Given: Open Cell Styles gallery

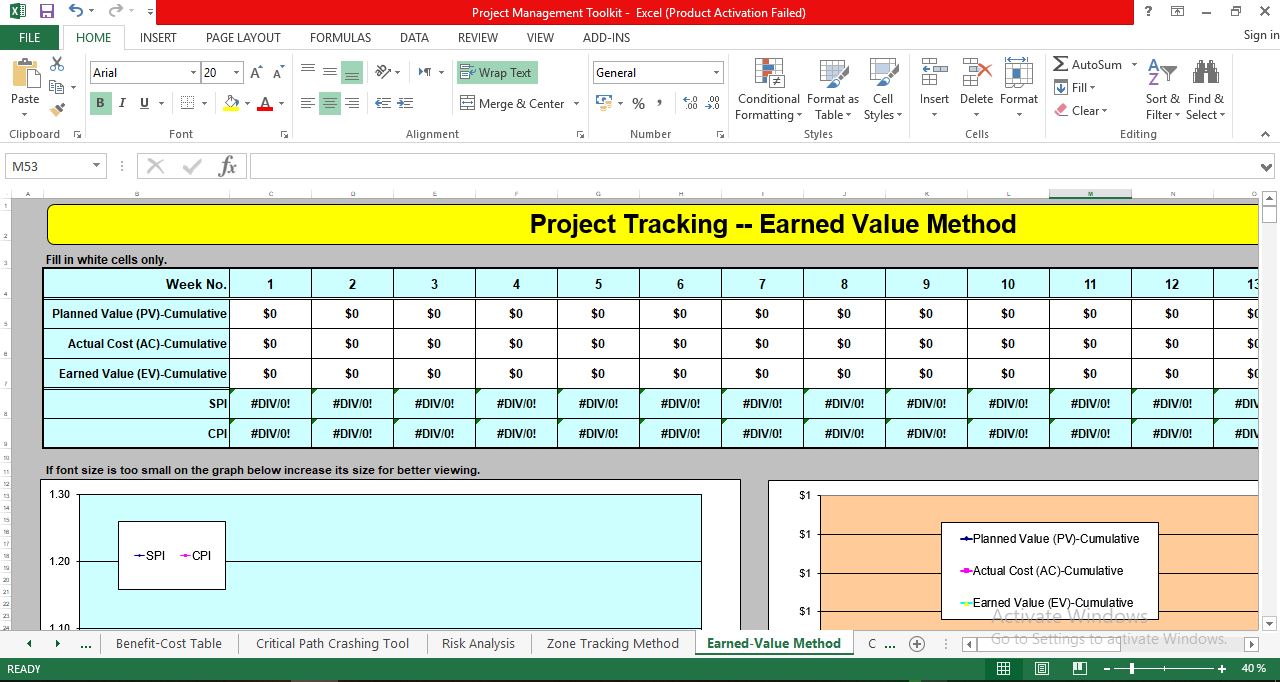Looking at the screenshot, I should pyautogui.click(x=882, y=90).
